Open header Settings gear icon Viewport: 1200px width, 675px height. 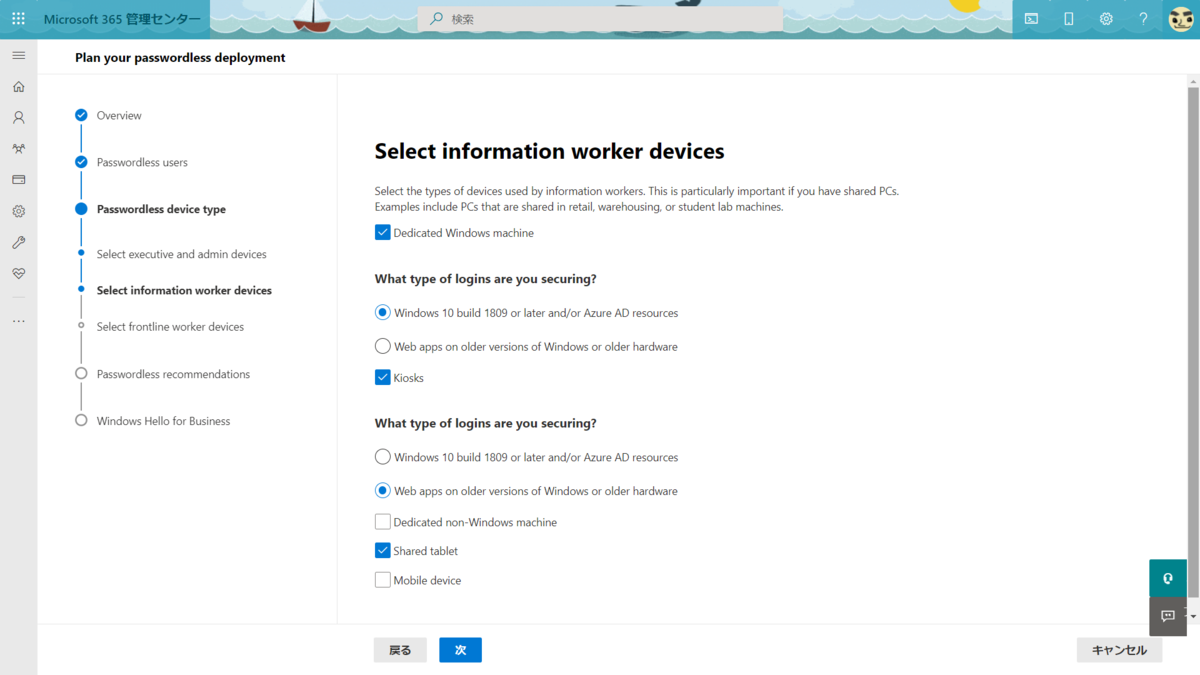coord(1106,19)
